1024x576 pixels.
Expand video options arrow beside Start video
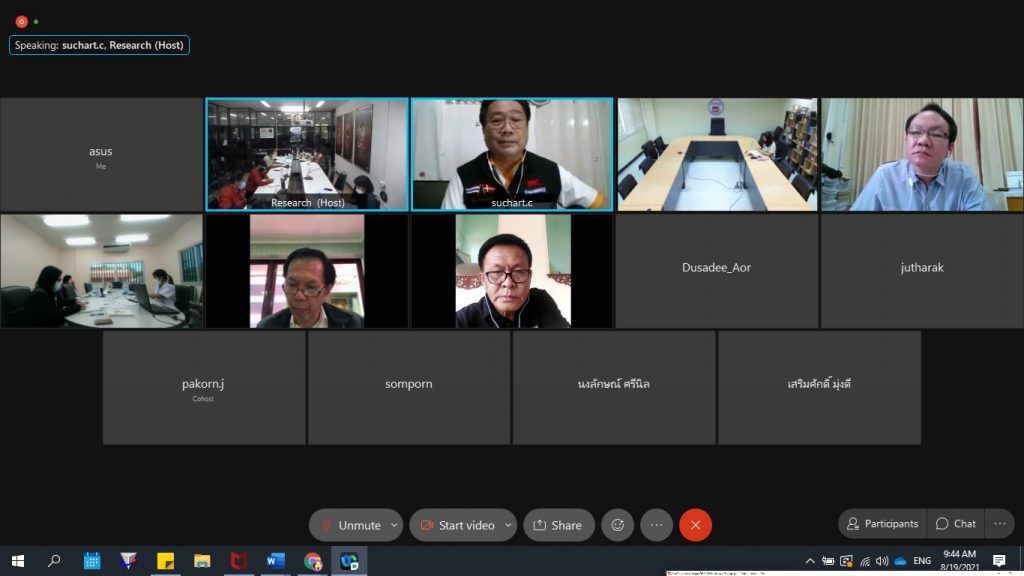coord(508,525)
